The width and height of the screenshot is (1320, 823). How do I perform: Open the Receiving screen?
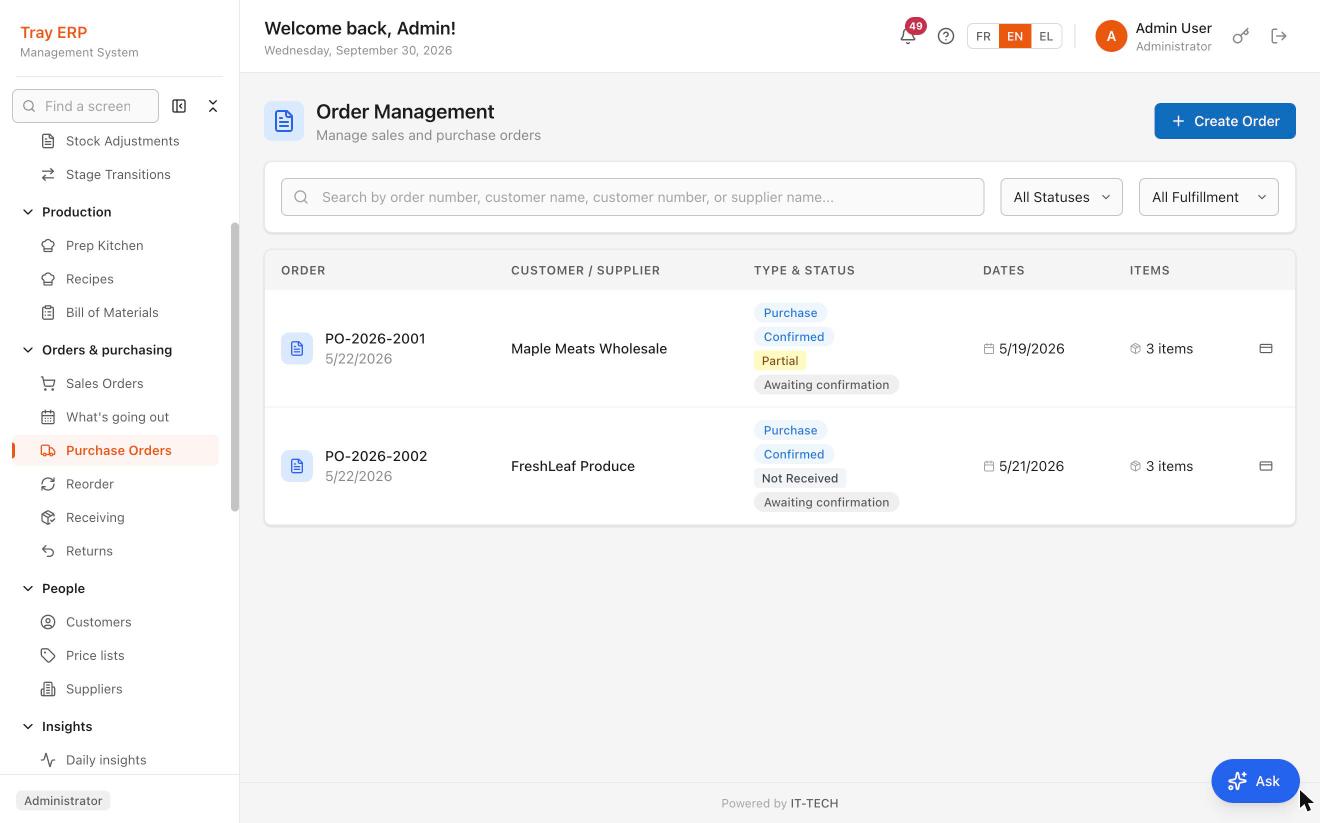click(x=95, y=517)
